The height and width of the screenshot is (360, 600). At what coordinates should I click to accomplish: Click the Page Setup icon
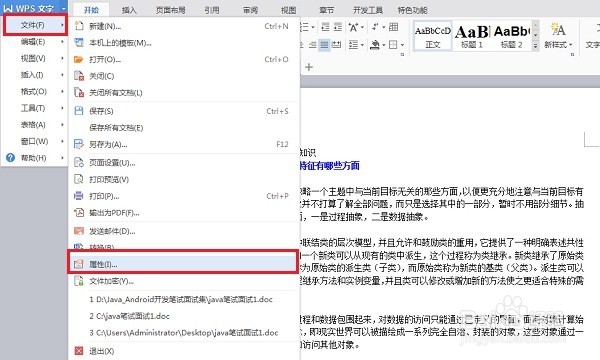pyautogui.click(x=79, y=163)
